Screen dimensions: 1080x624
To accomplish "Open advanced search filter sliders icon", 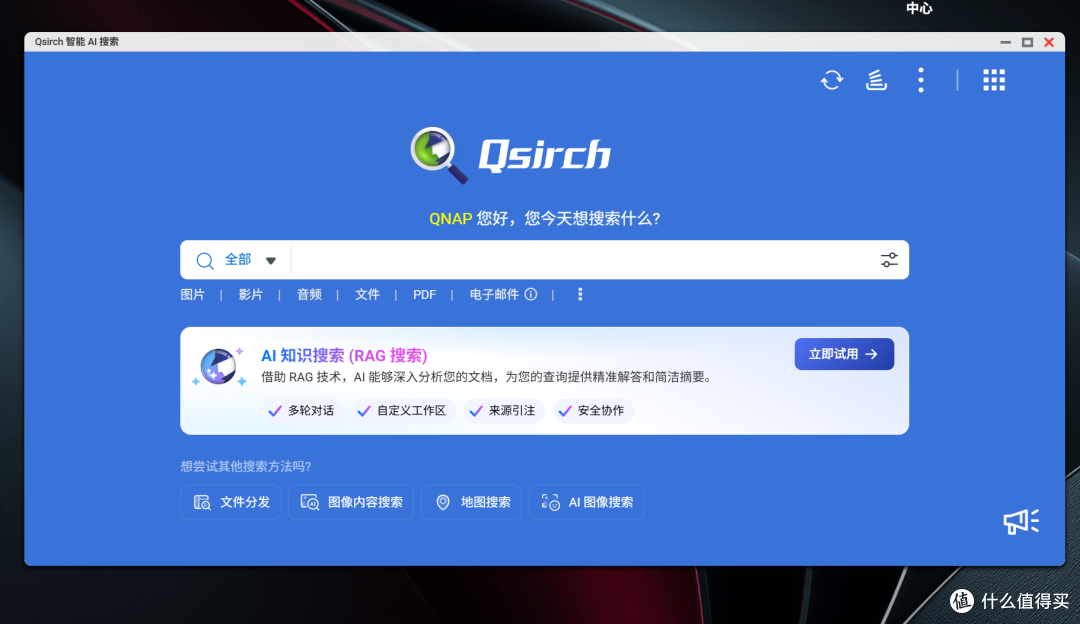I will coord(889,260).
